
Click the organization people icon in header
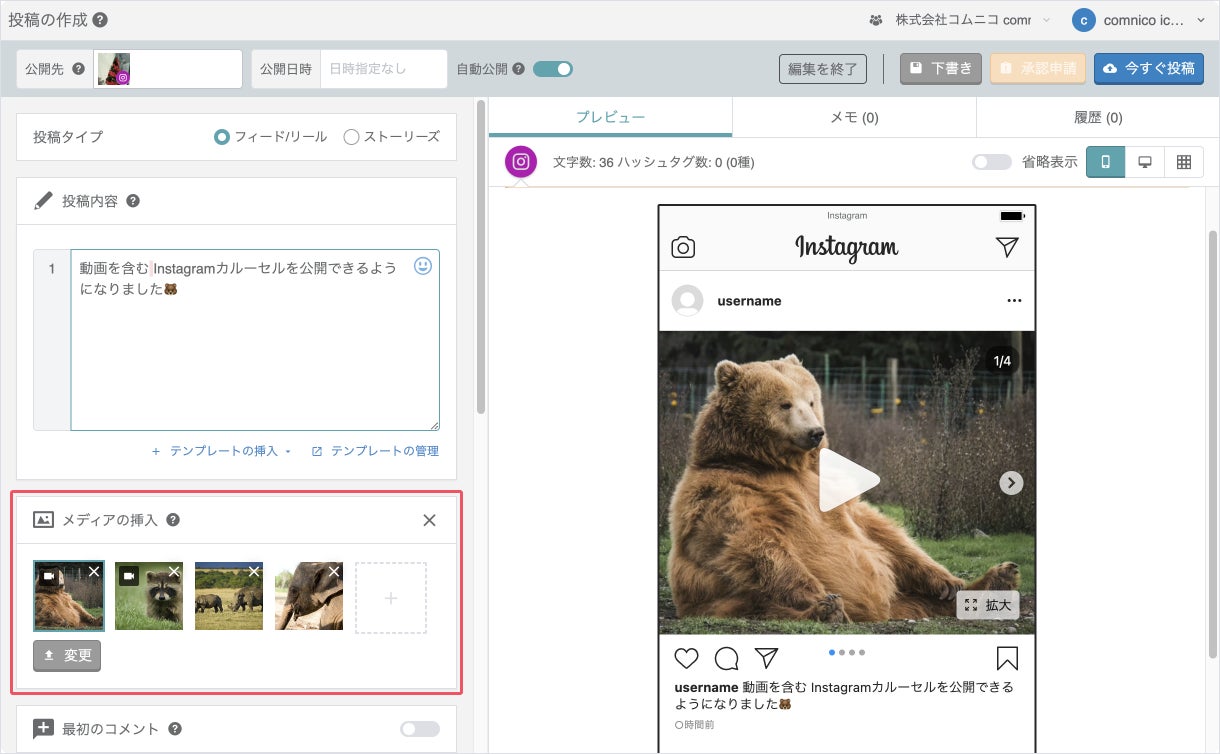(876, 20)
